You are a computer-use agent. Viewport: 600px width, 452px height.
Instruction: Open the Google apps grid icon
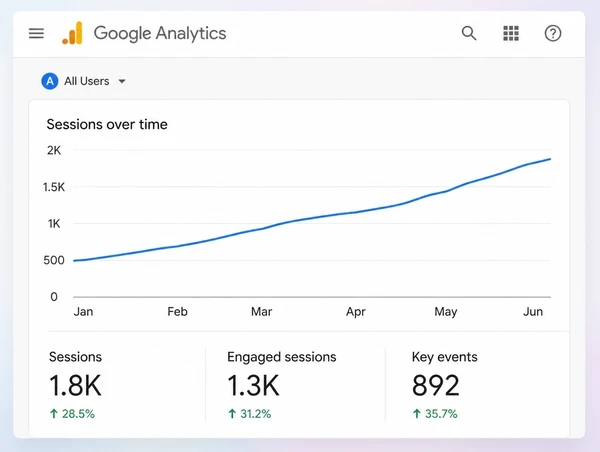[x=511, y=33]
